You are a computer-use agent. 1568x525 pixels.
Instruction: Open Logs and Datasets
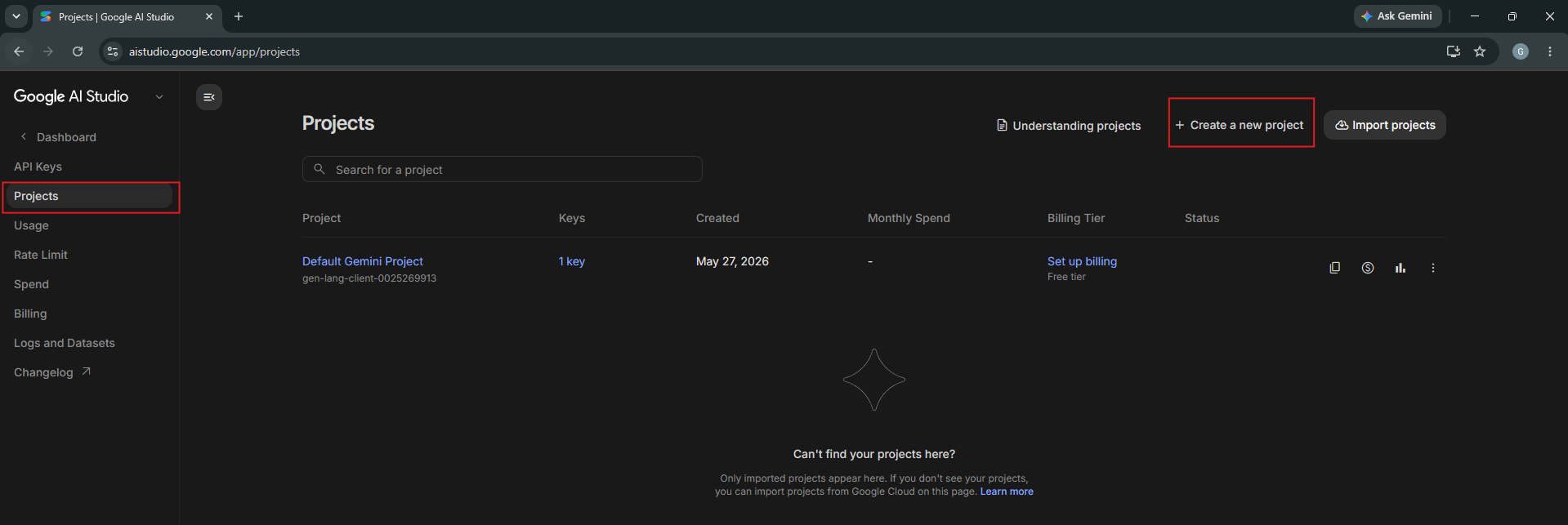tap(65, 343)
